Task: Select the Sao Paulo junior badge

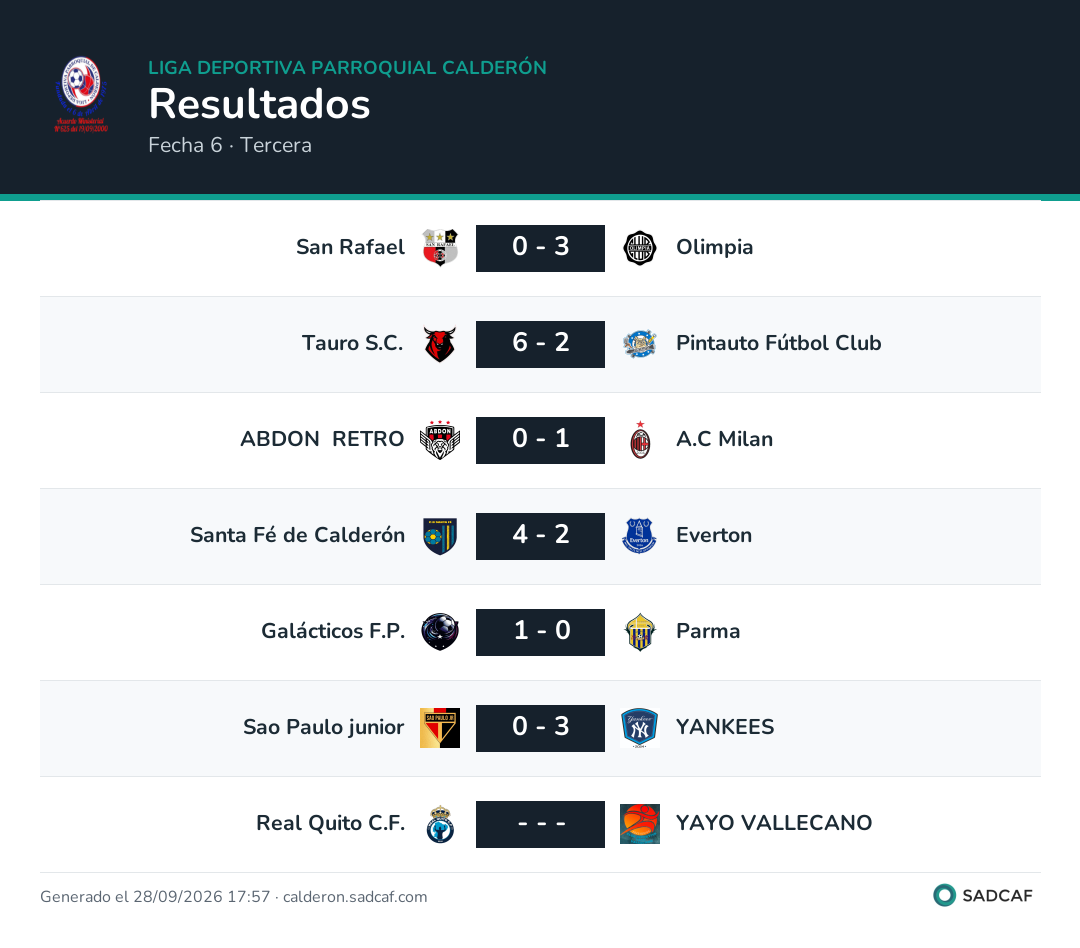Action: pyautogui.click(x=440, y=728)
